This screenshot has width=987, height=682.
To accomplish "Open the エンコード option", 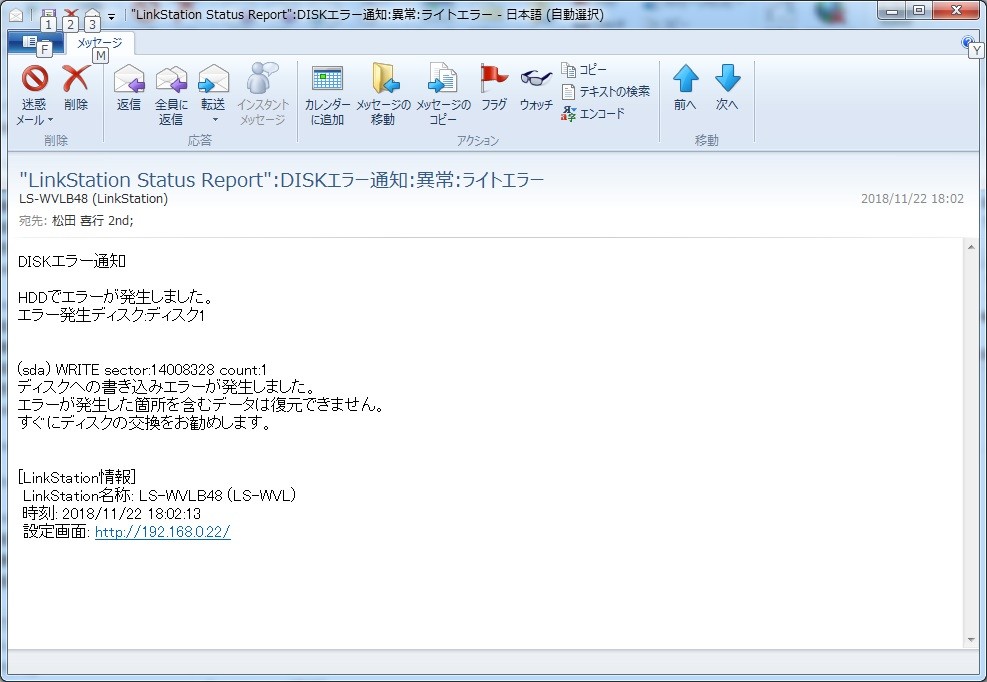I will coord(592,114).
